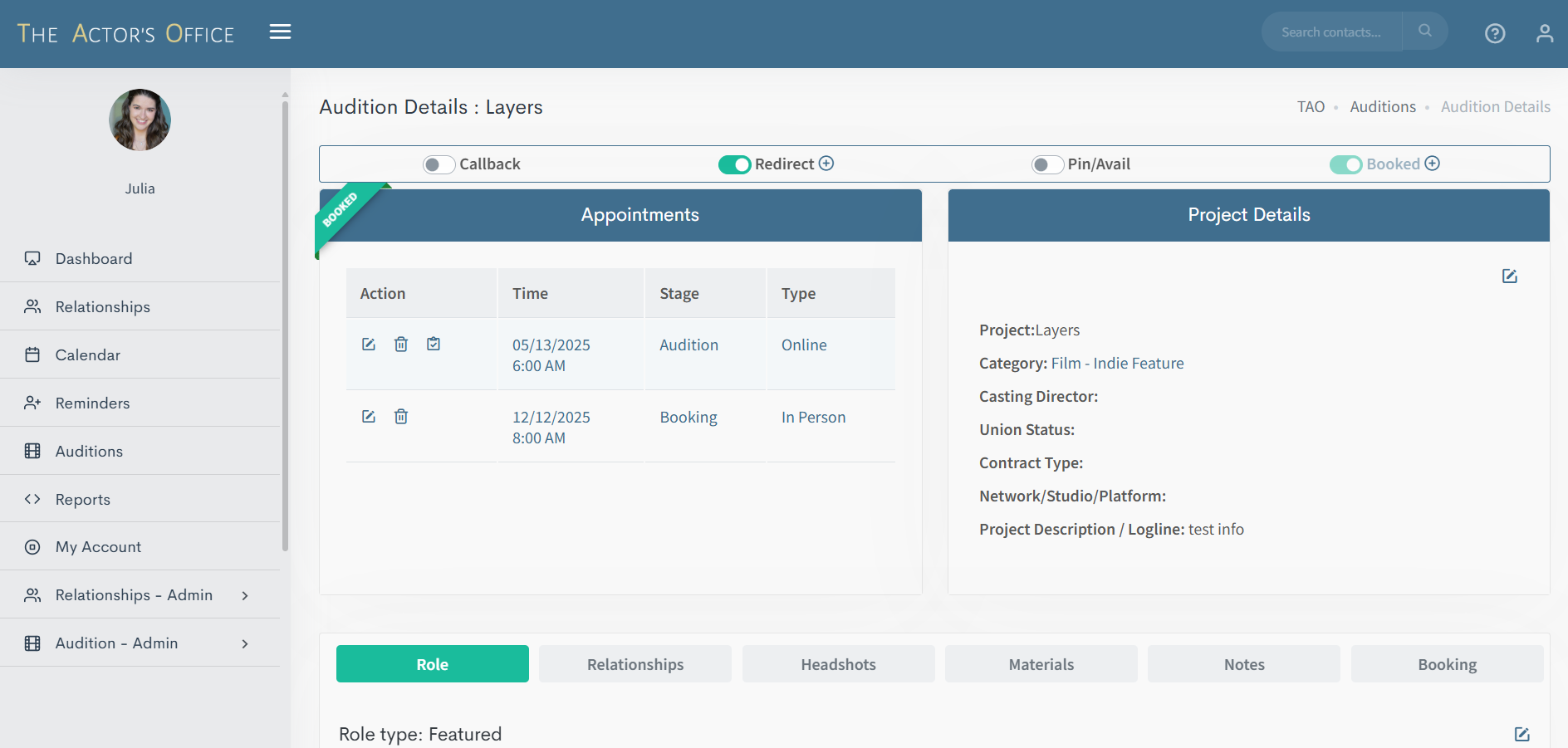Image resolution: width=1568 pixels, height=748 pixels.
Task: Go to Auditions breadcrumb link
Action: (x=1382, y=107)
